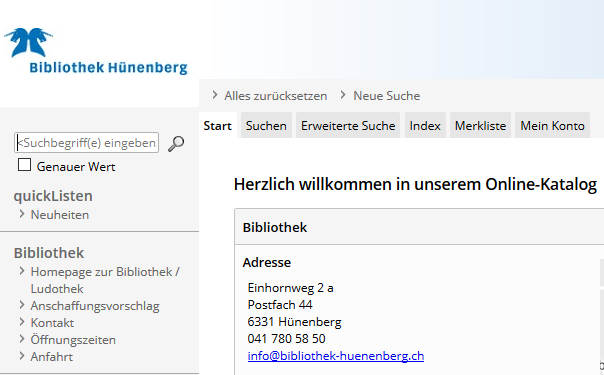Switch to the Start tab

click(218, 126)
